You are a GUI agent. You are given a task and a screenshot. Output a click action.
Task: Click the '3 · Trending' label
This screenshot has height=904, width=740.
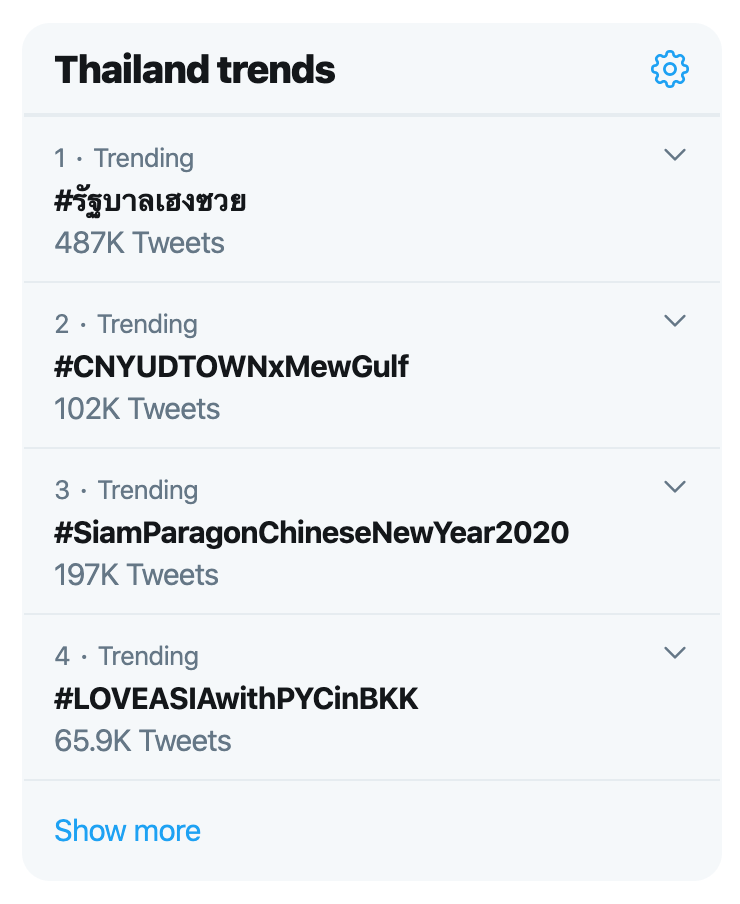(126, 490)
